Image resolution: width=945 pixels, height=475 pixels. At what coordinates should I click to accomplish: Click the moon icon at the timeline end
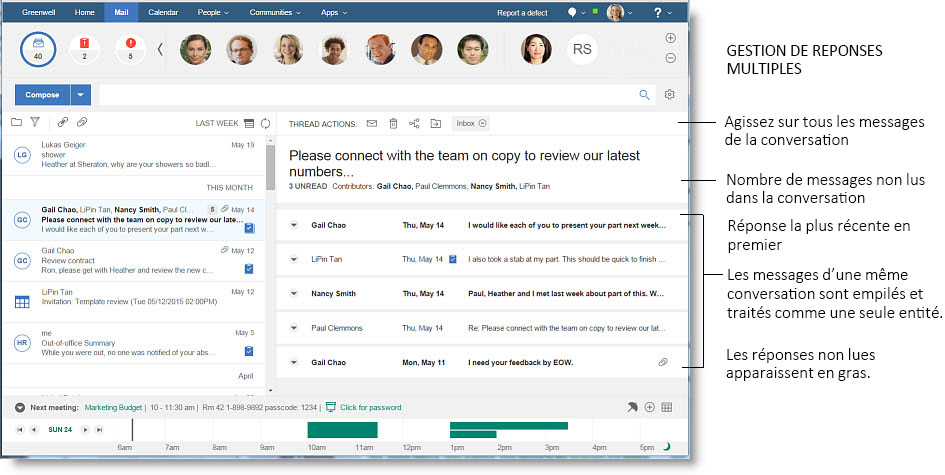click(667, 447)
